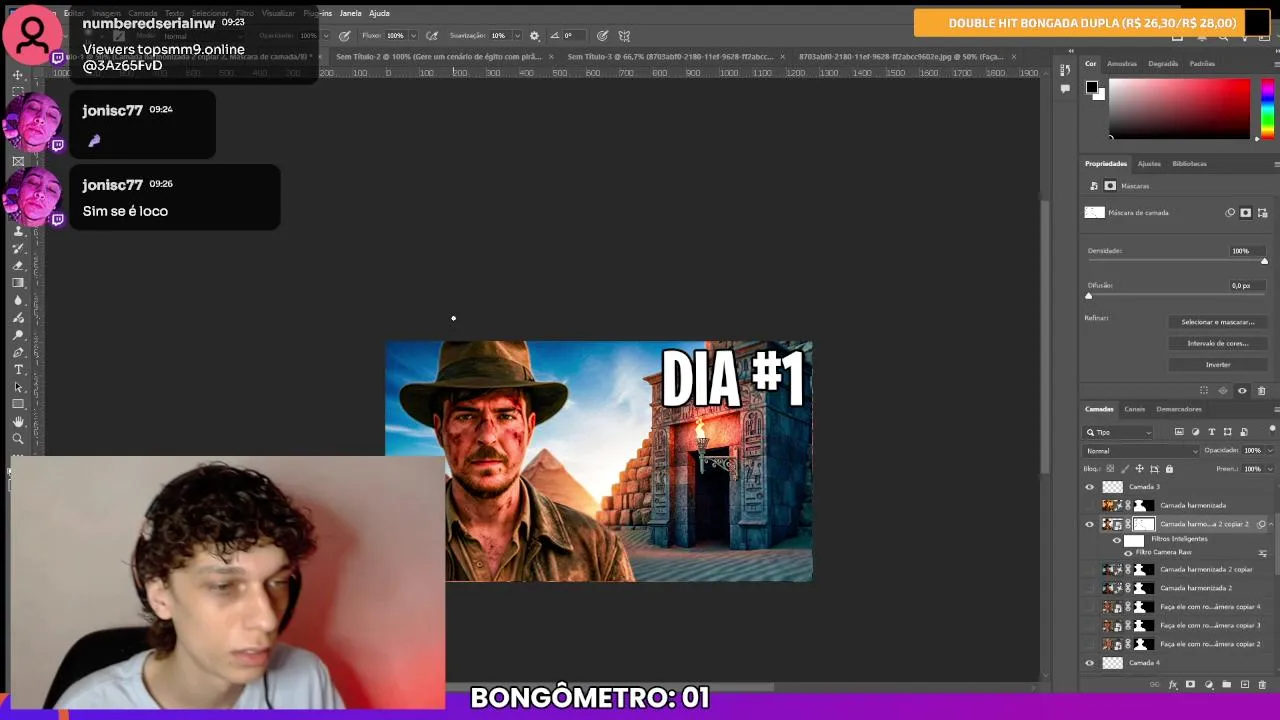1280x720 pixels.
Task: Hide the Filtro Camera Raw filter
Action: point(1128,553)
